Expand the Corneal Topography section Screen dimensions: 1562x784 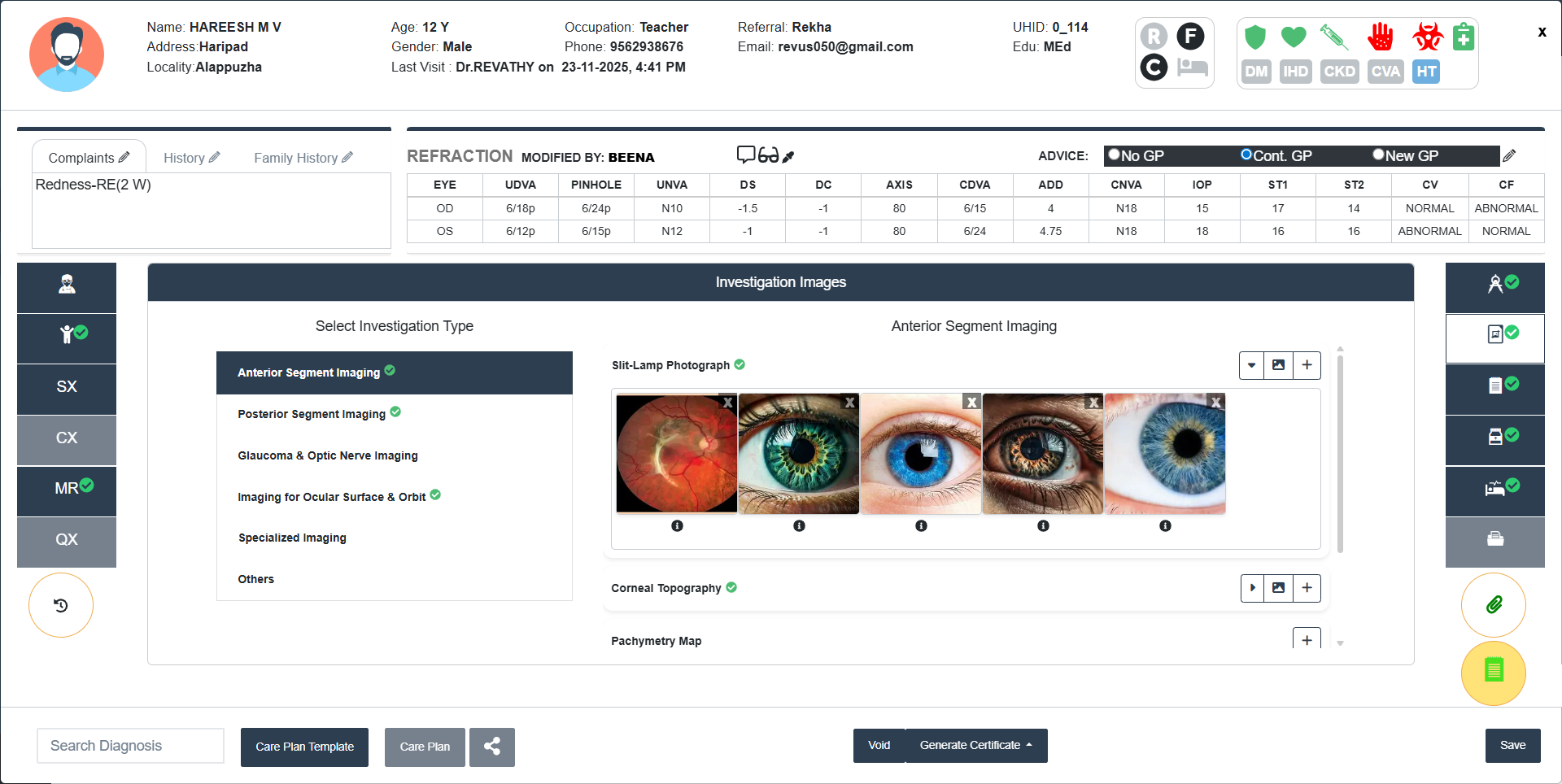coord(1252,588)
